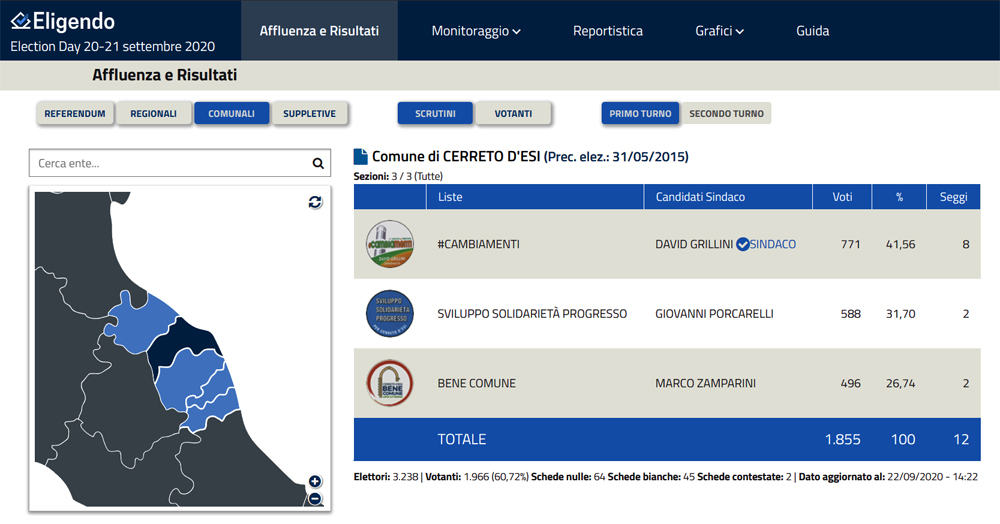Select the Regionali election type
This screenshot has height=524, width=1000.
(x=154, y=114)
